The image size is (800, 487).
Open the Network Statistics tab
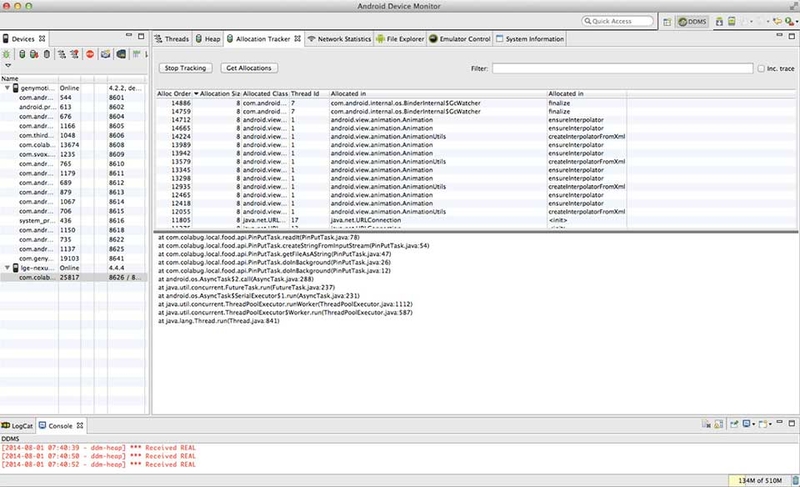(339, 39)
